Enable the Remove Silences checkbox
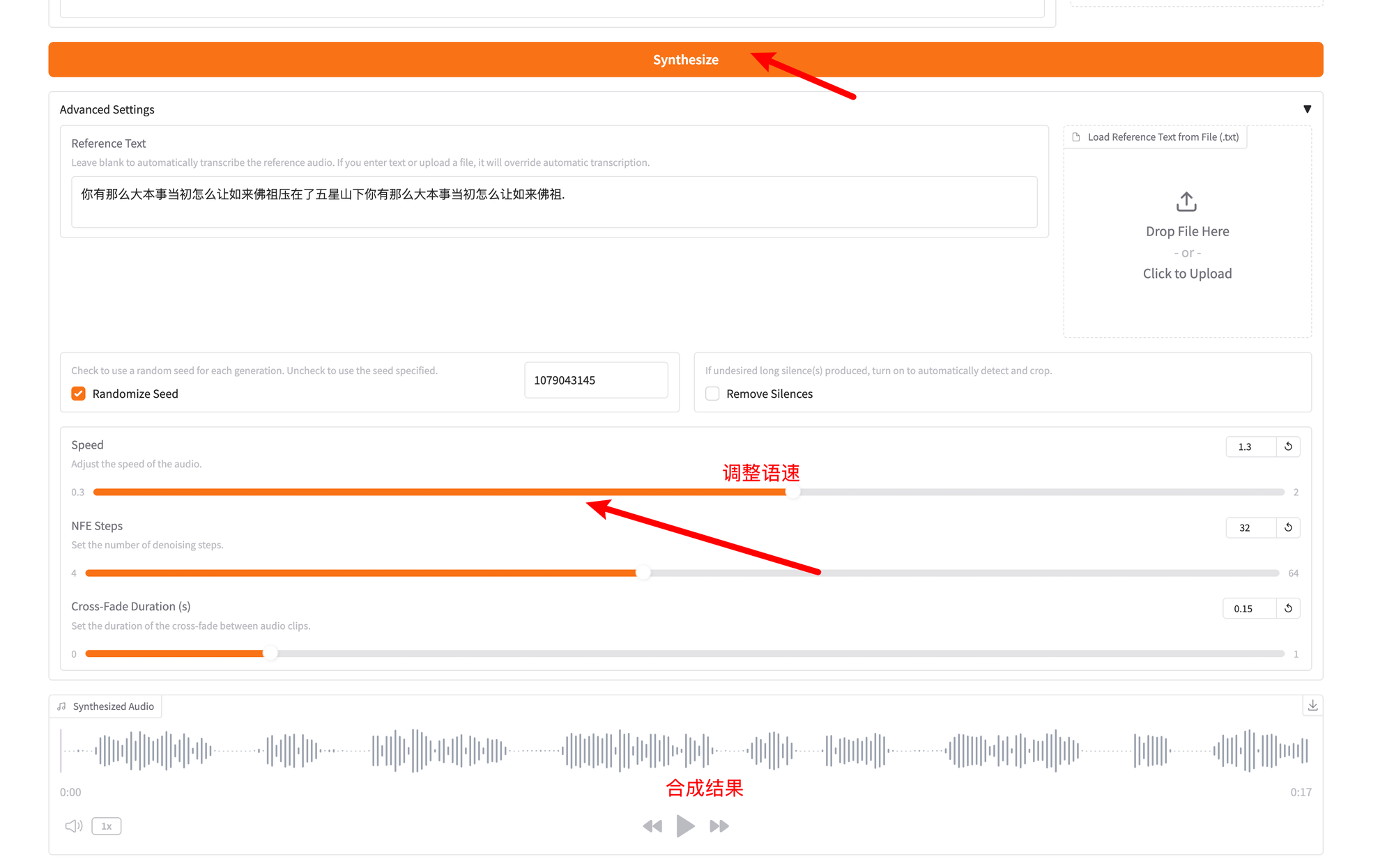Viewport: 1394px width, 868px height. point(712,394)
